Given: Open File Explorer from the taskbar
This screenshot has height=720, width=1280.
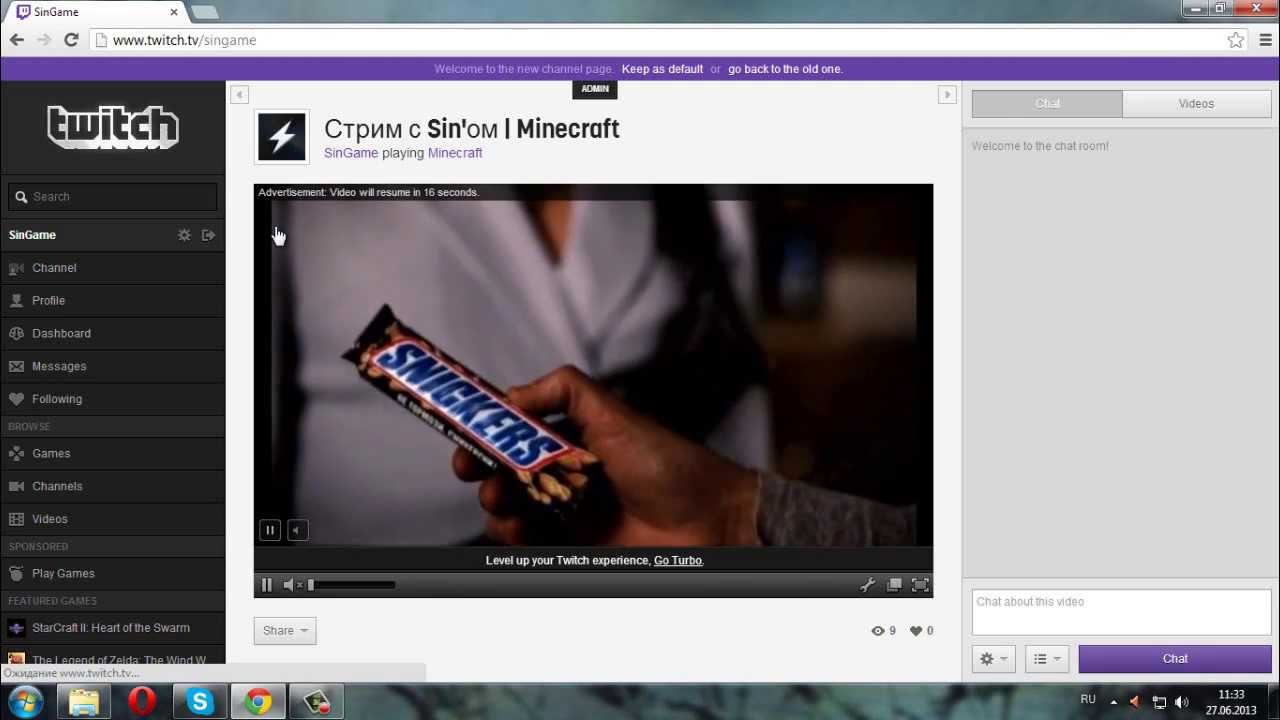Looking at the screenshot, I should point(85,702).
